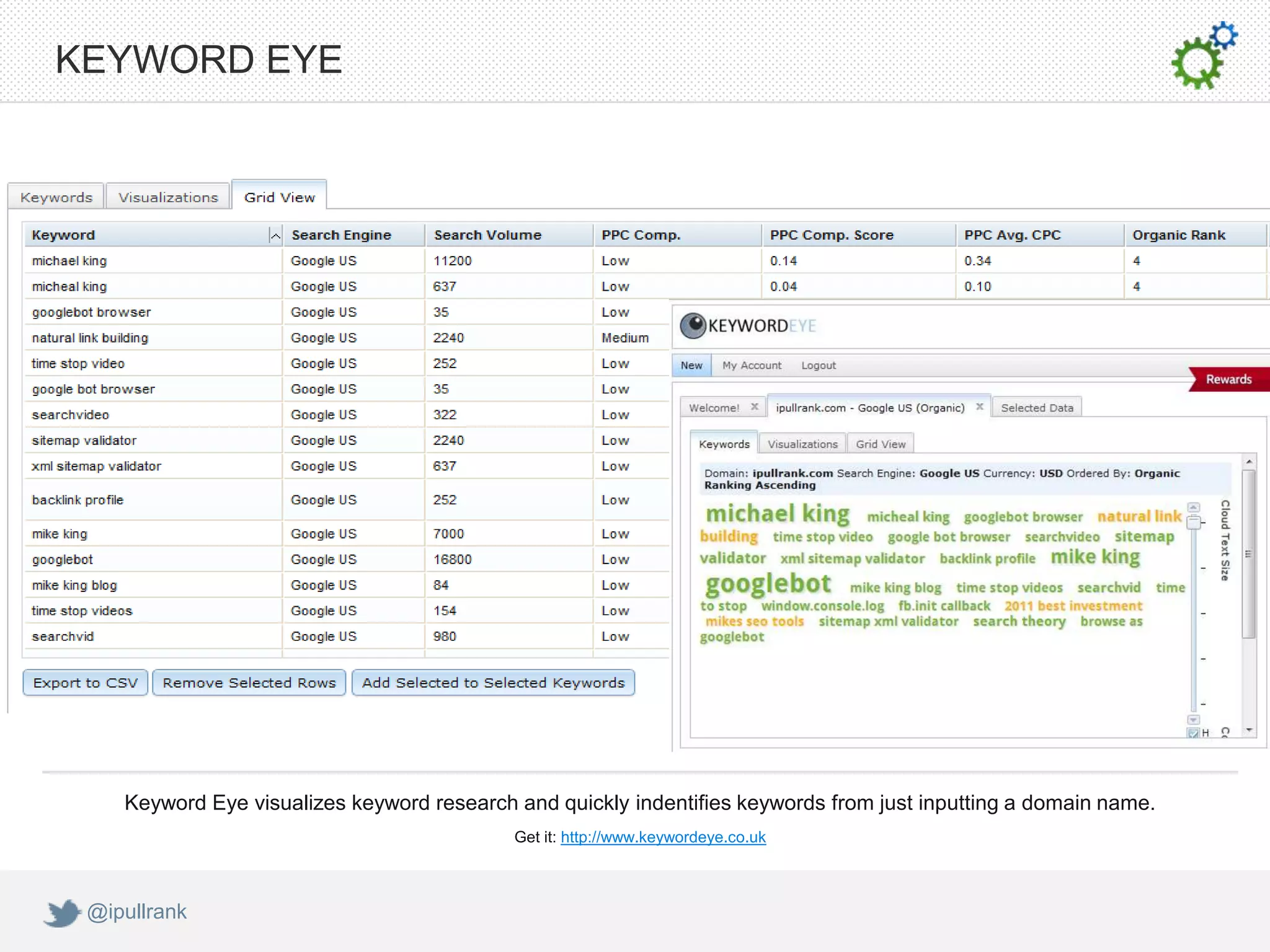This screenshot has height=952, width=1270.
Task: Click 'sitemap xml validator' cloud keyword
Action: click(x=888, y=621)
